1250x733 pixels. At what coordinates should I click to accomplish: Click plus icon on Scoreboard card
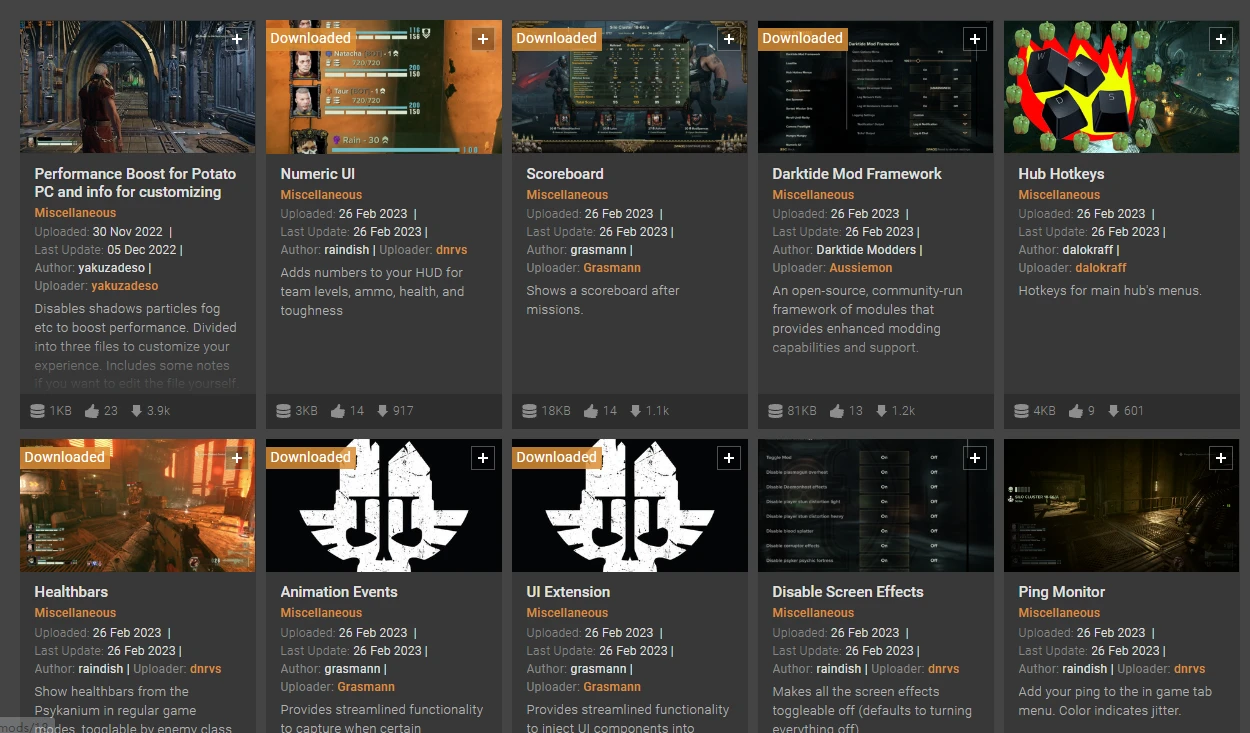(729, 39)
